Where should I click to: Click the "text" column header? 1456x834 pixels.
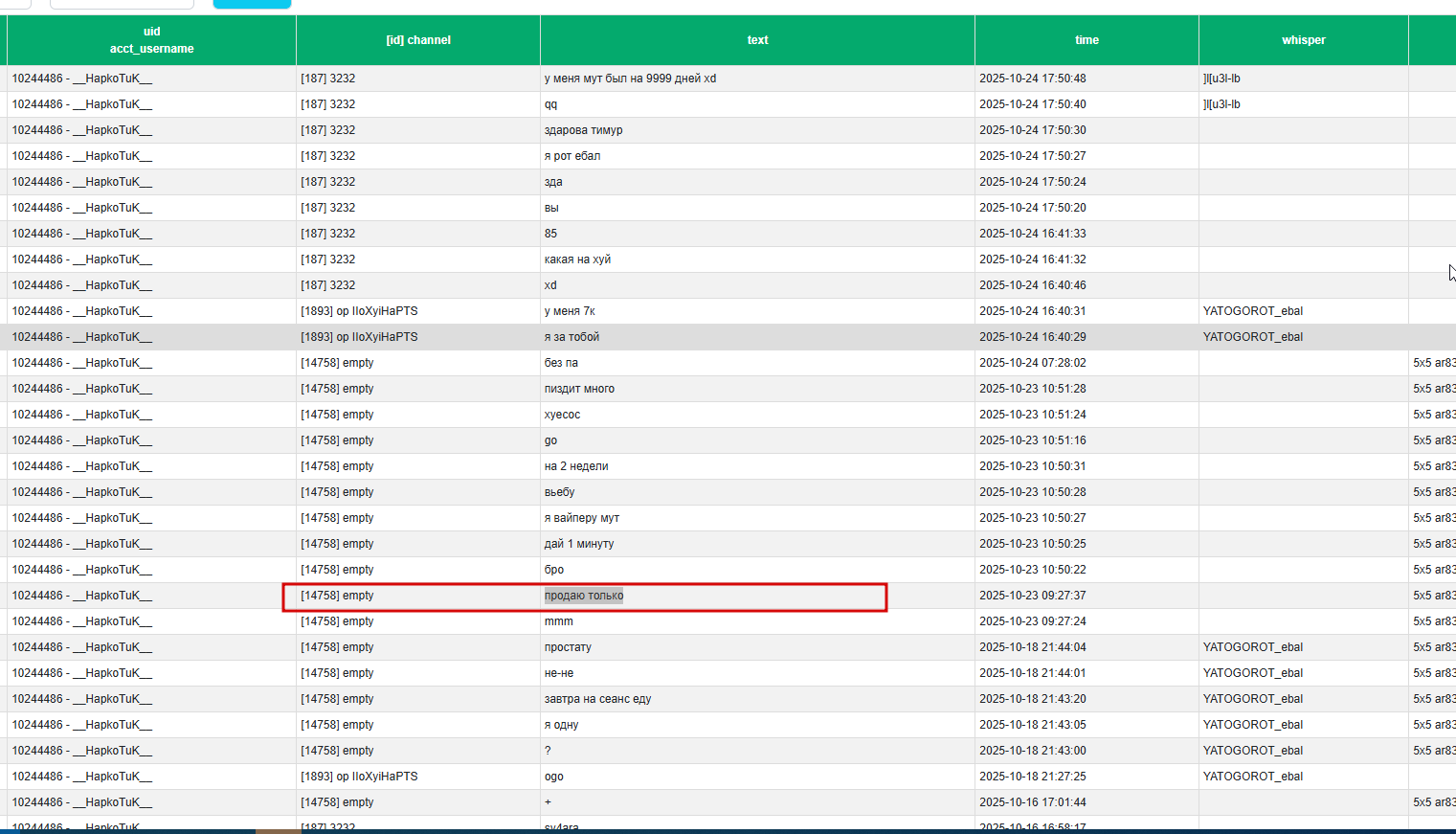757,40
